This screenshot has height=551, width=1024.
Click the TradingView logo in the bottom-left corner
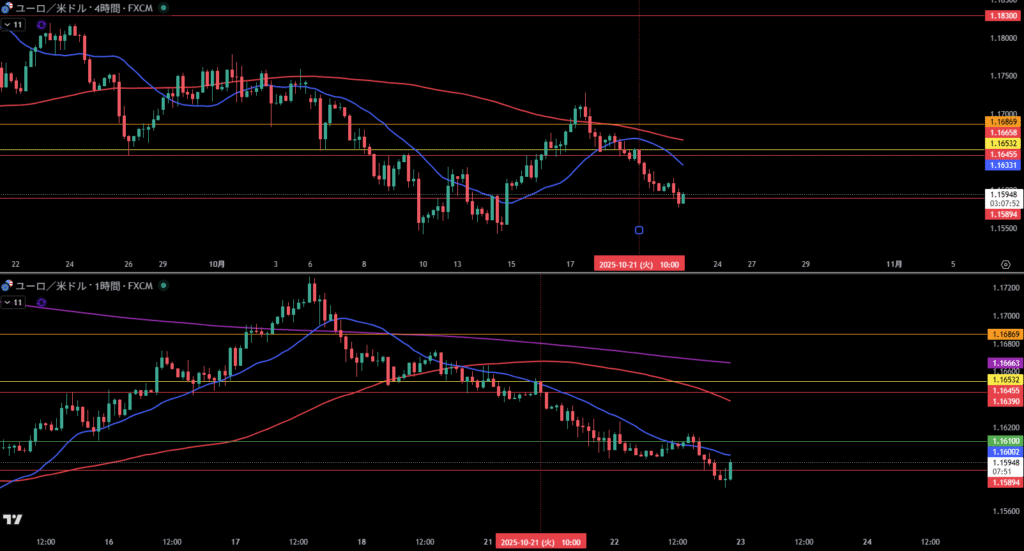pyautogui.click(x=12, y=519)
